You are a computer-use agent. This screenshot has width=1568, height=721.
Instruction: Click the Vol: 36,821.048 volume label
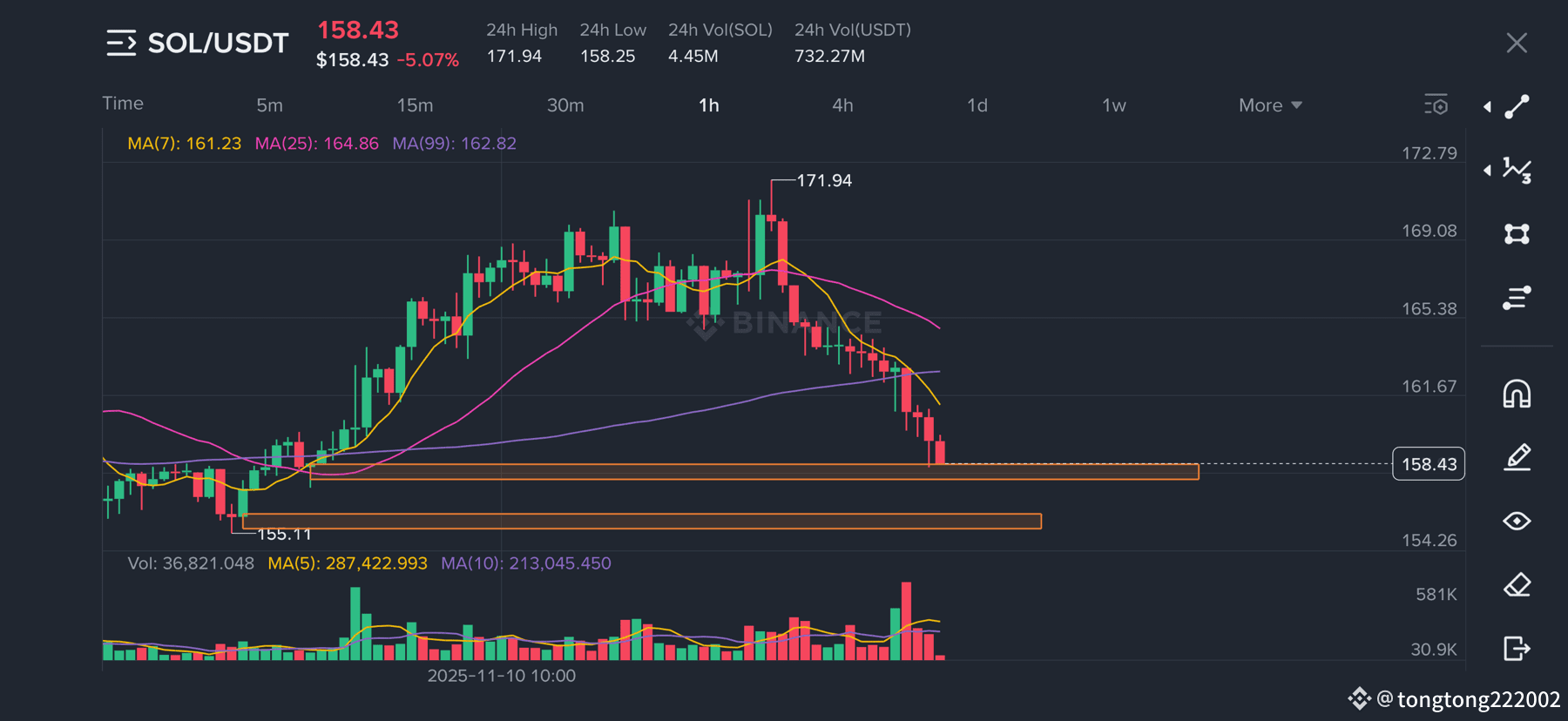click(191, 563)
